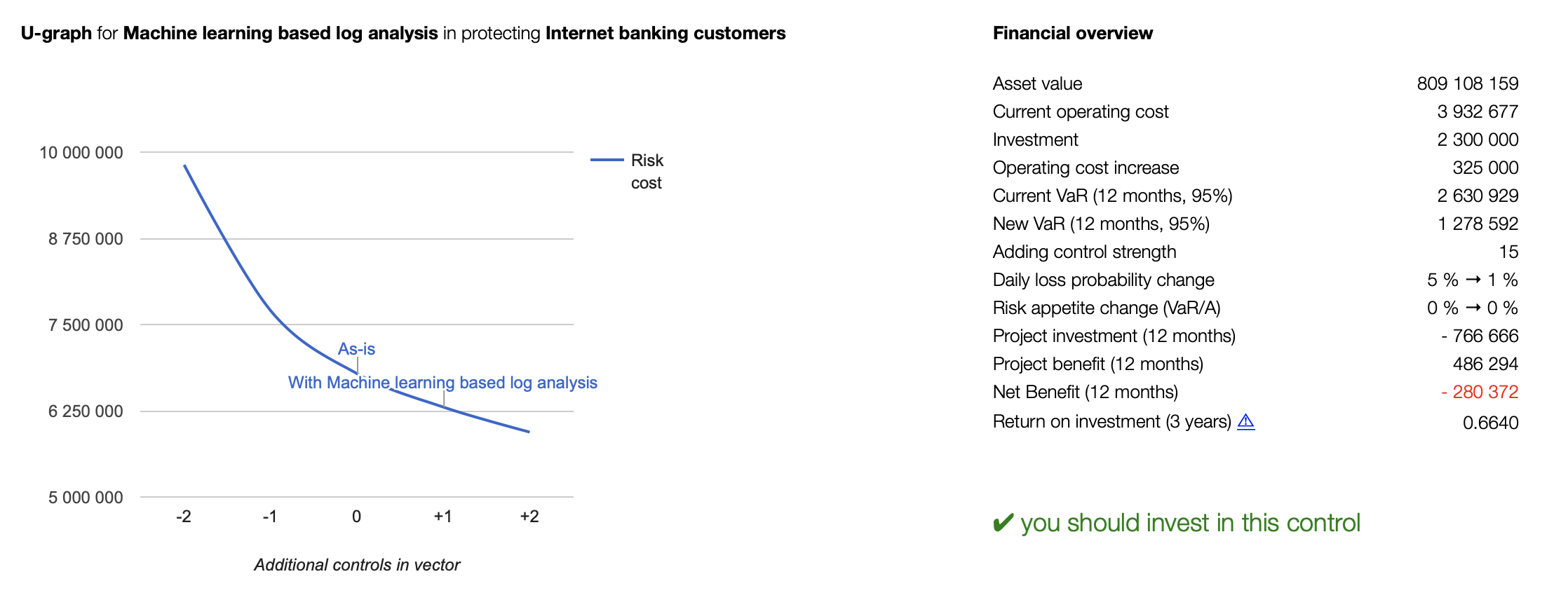Click the -2 x-axis tick label
This screenshot has width=1568, height=600.
[184, 517]
